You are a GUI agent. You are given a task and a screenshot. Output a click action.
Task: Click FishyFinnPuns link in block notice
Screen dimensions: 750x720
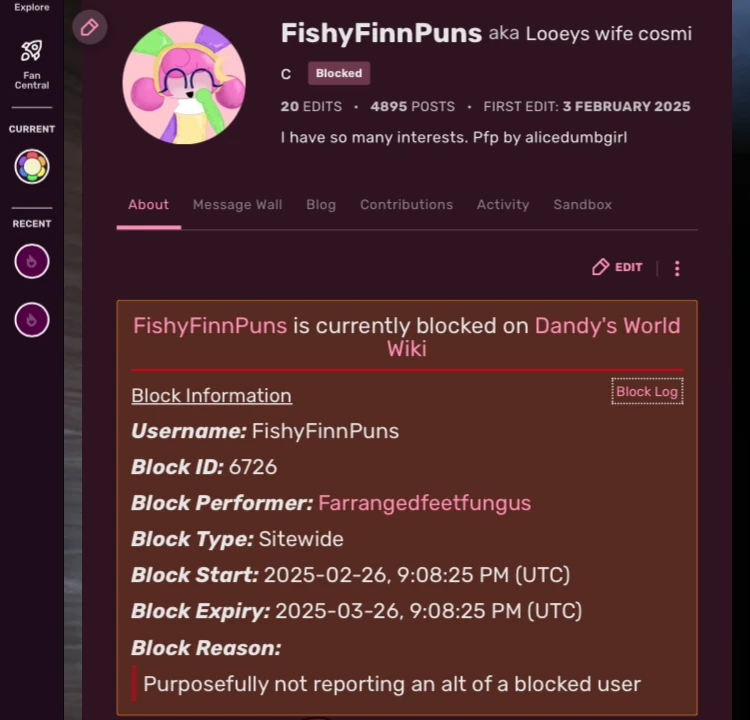(x=210, y=326)
